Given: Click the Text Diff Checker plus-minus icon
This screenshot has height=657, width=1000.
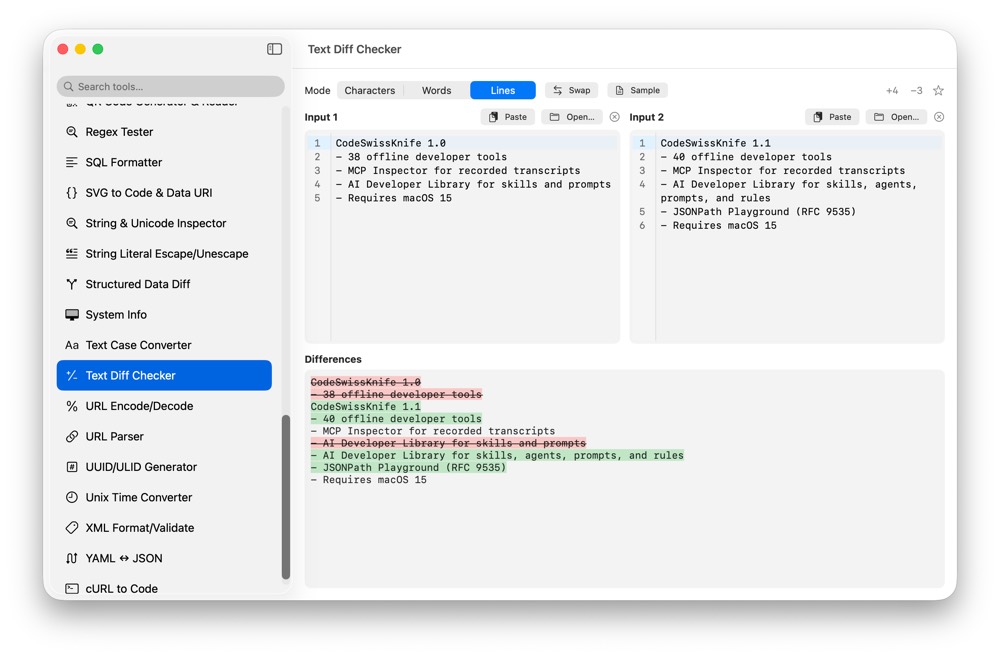Looking at the screenshot, I should click(x=71, y=375).
